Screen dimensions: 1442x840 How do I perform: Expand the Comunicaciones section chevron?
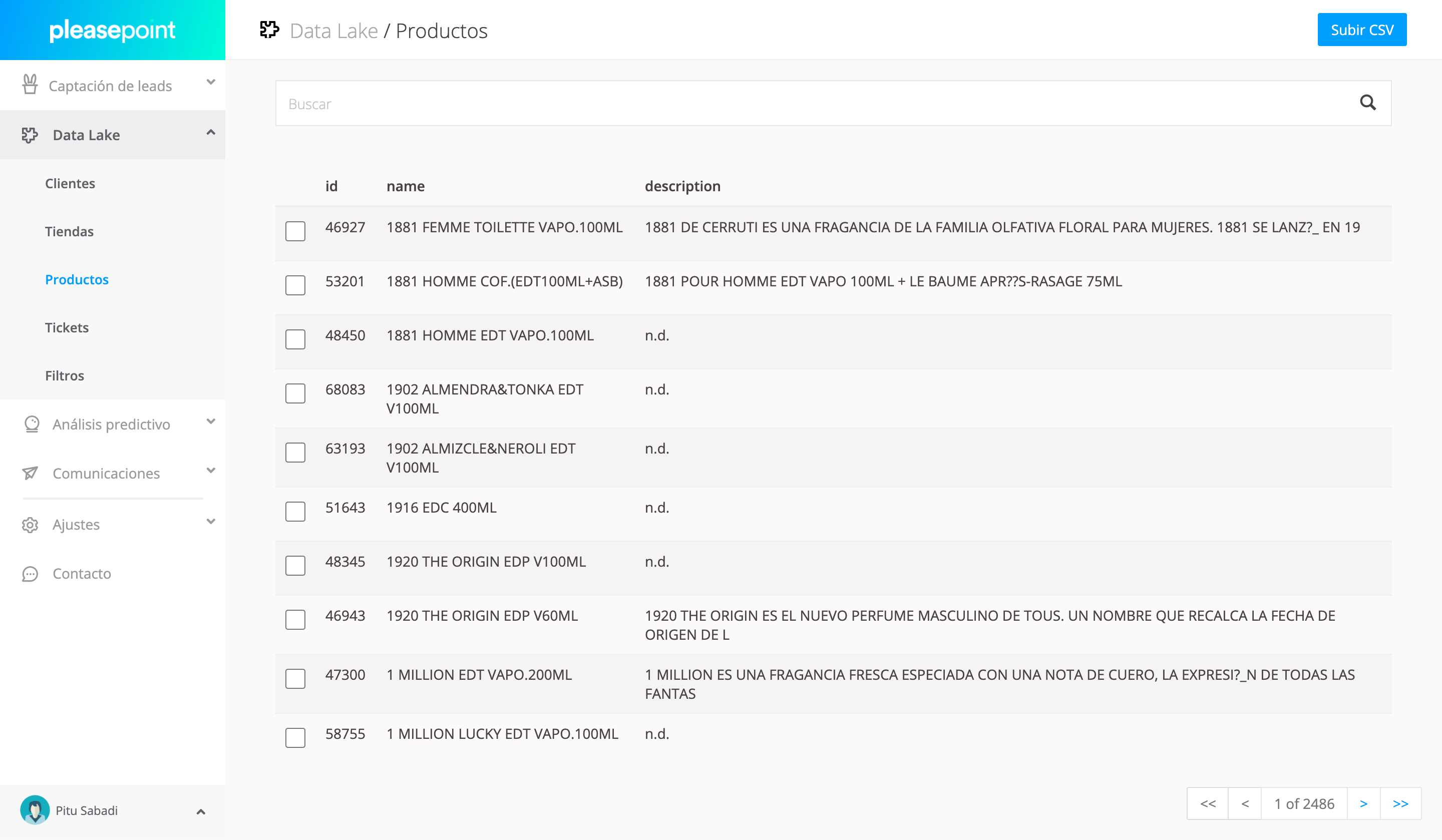211,471
